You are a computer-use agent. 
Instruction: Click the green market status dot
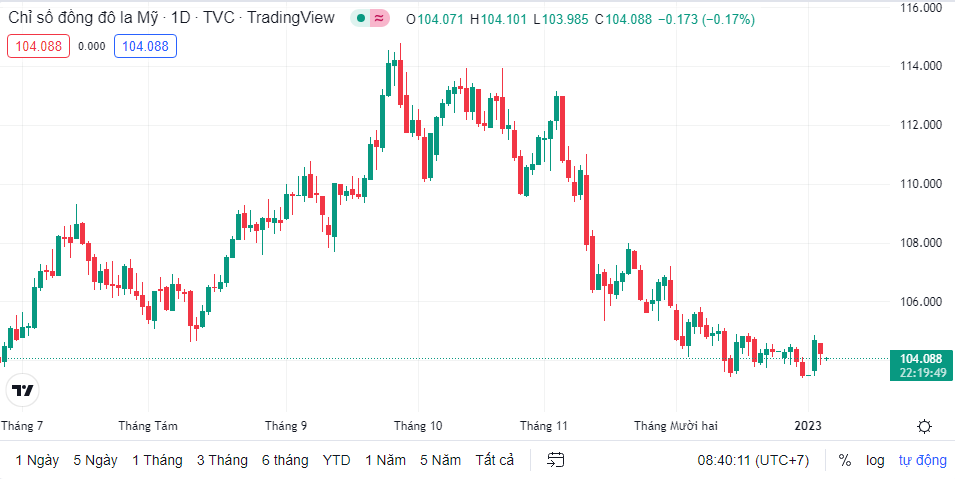[359, 19]
